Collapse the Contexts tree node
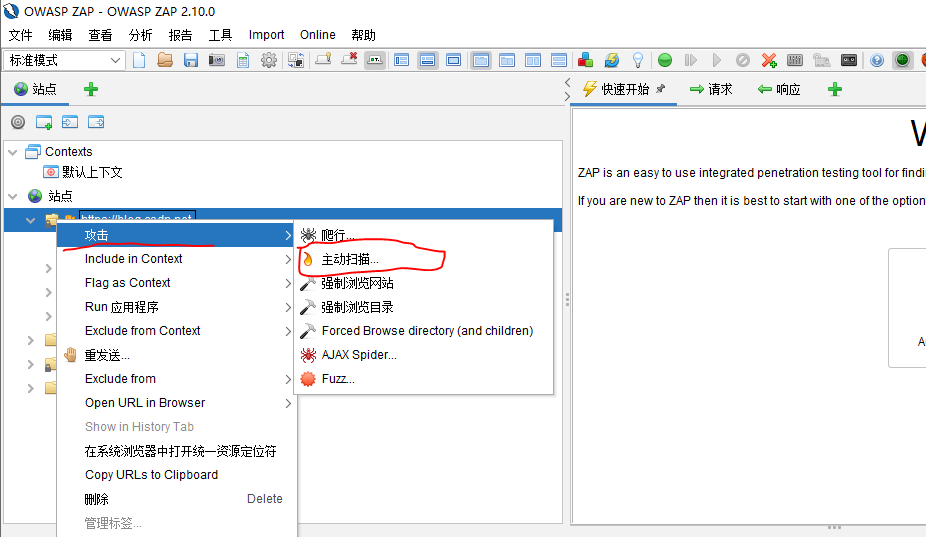Viewport: 926px width, 537px height. (x=13, y=152)
